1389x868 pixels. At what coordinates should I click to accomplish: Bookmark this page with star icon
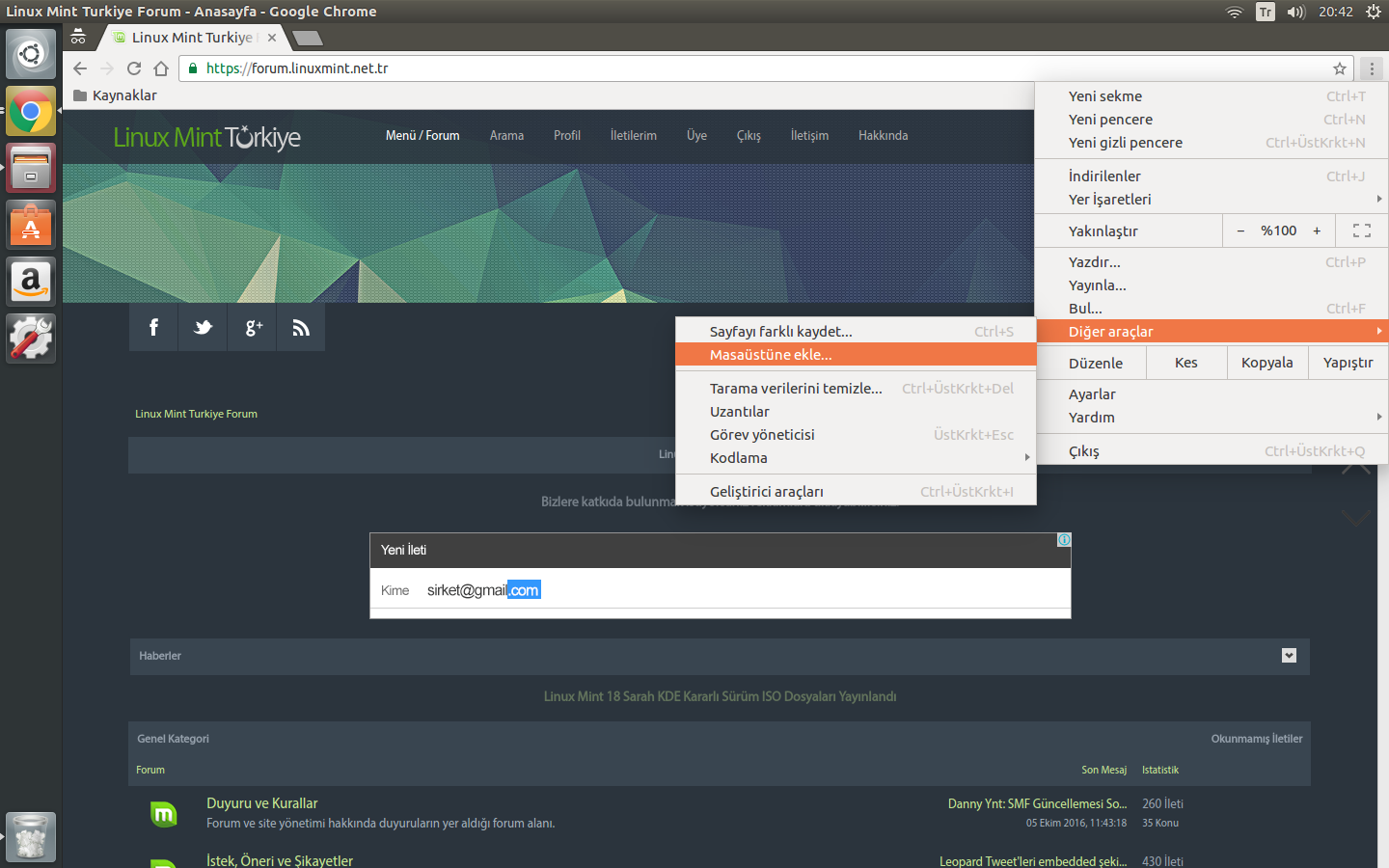click(1340, 68)
